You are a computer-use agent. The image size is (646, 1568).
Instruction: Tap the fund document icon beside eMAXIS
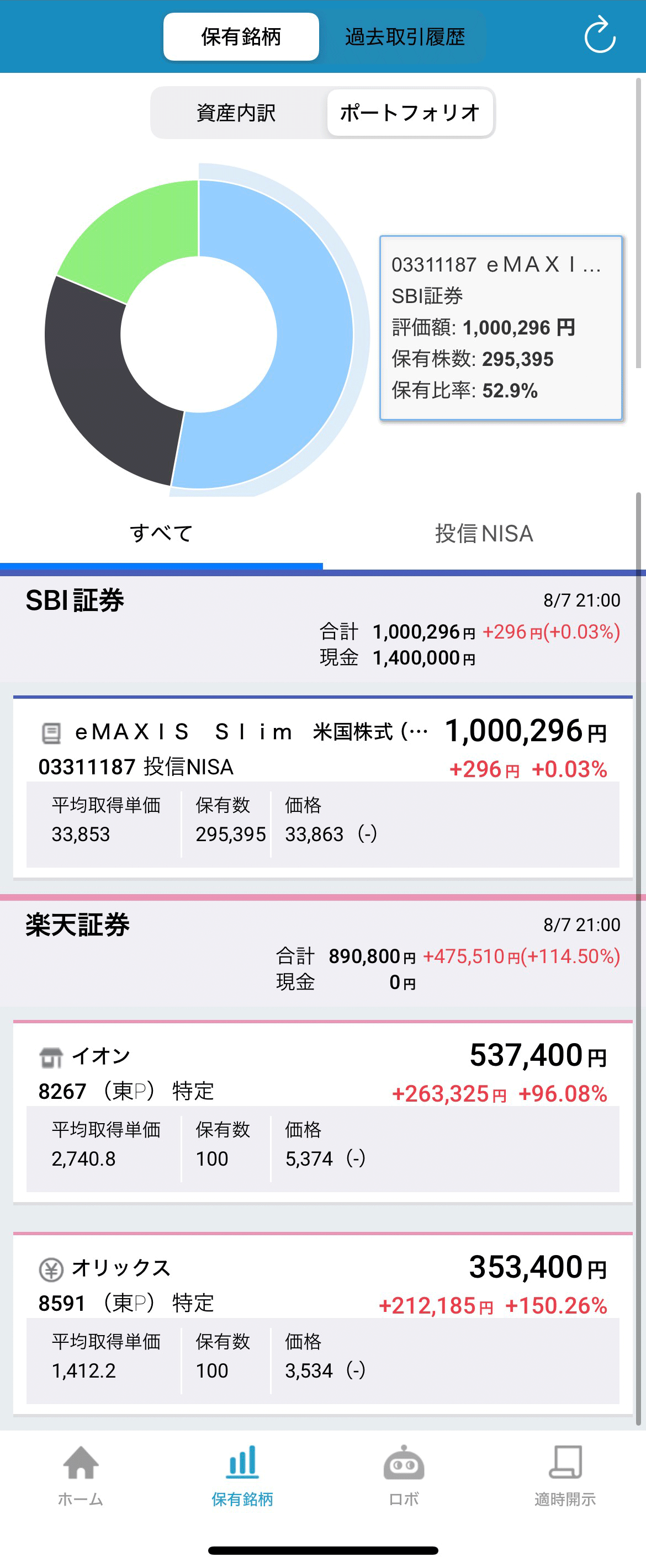[x=51, y=732]
